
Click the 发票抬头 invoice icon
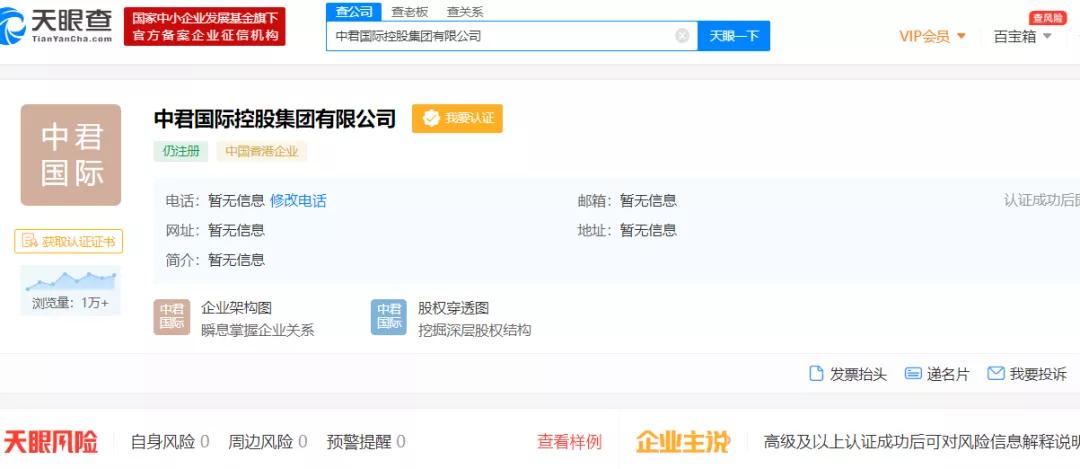(x=816, y=374)
